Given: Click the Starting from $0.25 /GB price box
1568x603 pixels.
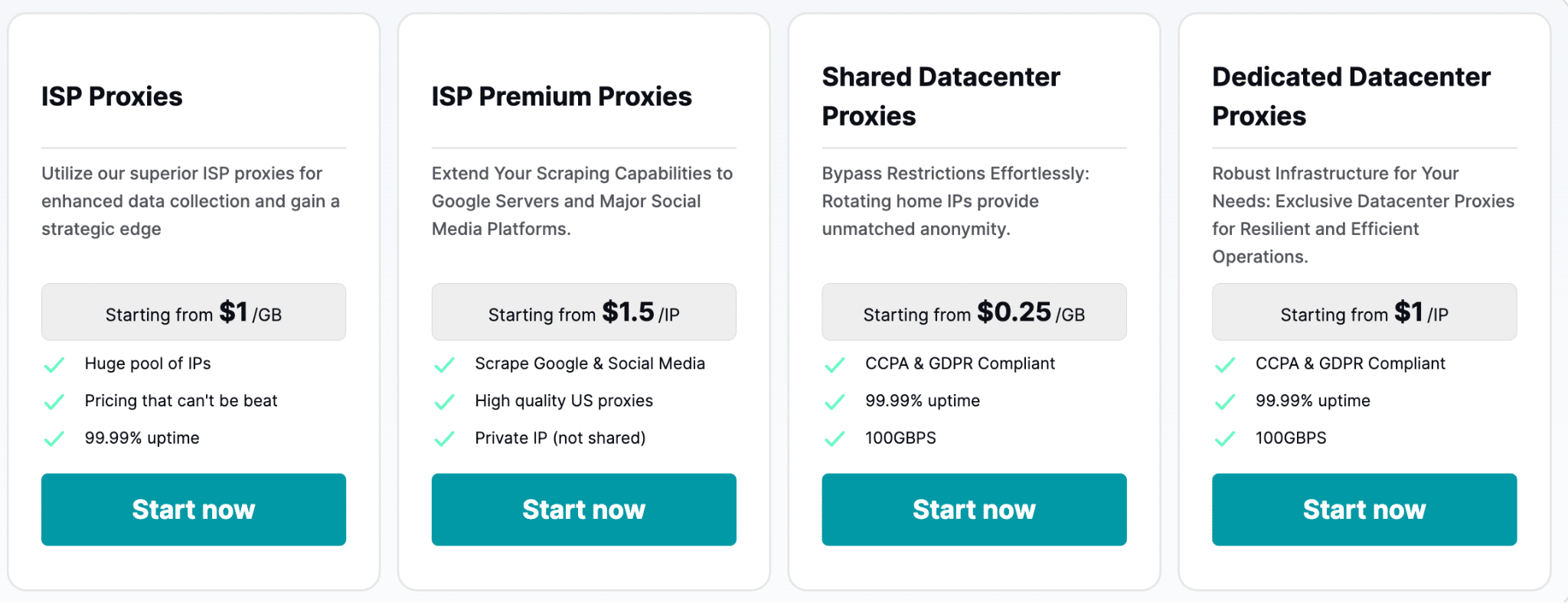Looking at the screenshot, I should click(974, 312).
